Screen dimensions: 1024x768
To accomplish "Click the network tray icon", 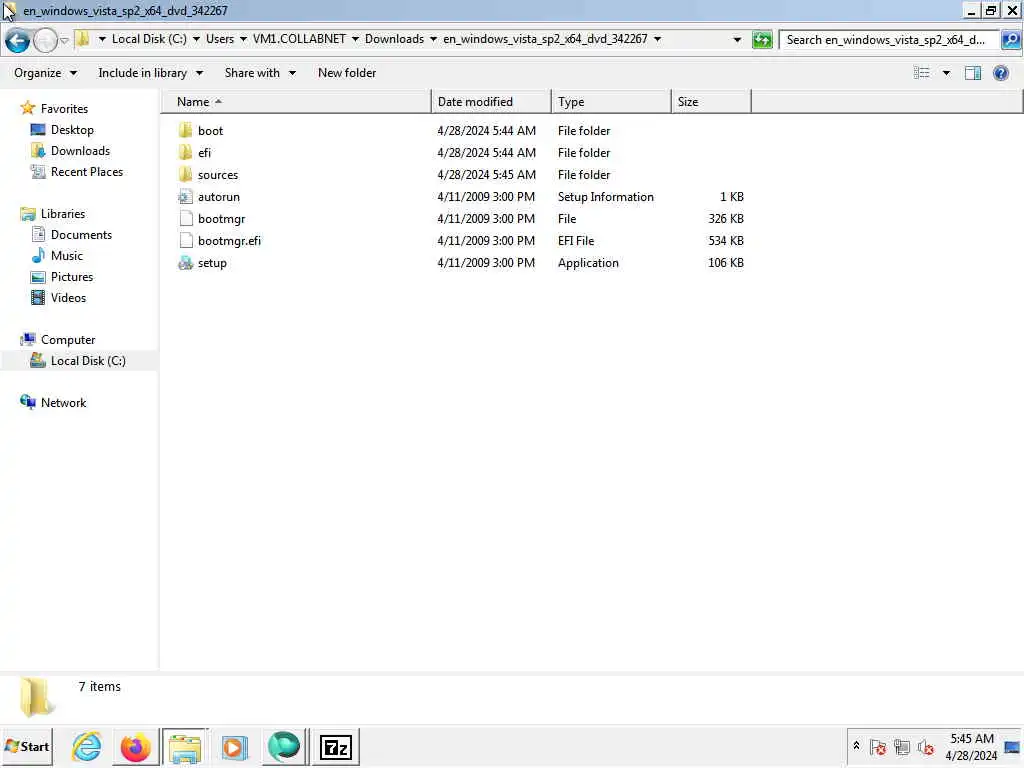I will [x=902, y=747].
